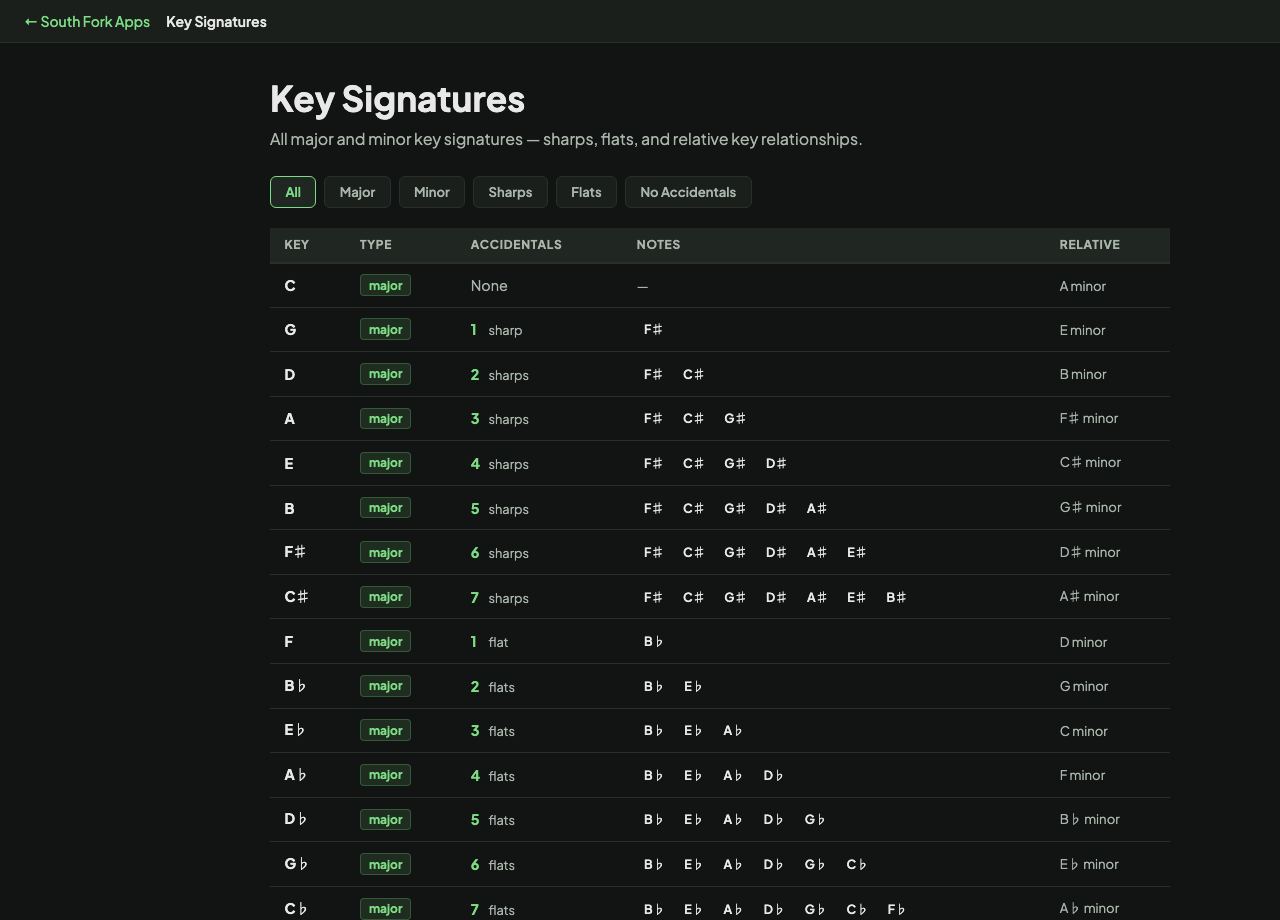Screen dimensions: 1280x920
Task: Click 'B minor' relative key
Action: coord(1083,374)
